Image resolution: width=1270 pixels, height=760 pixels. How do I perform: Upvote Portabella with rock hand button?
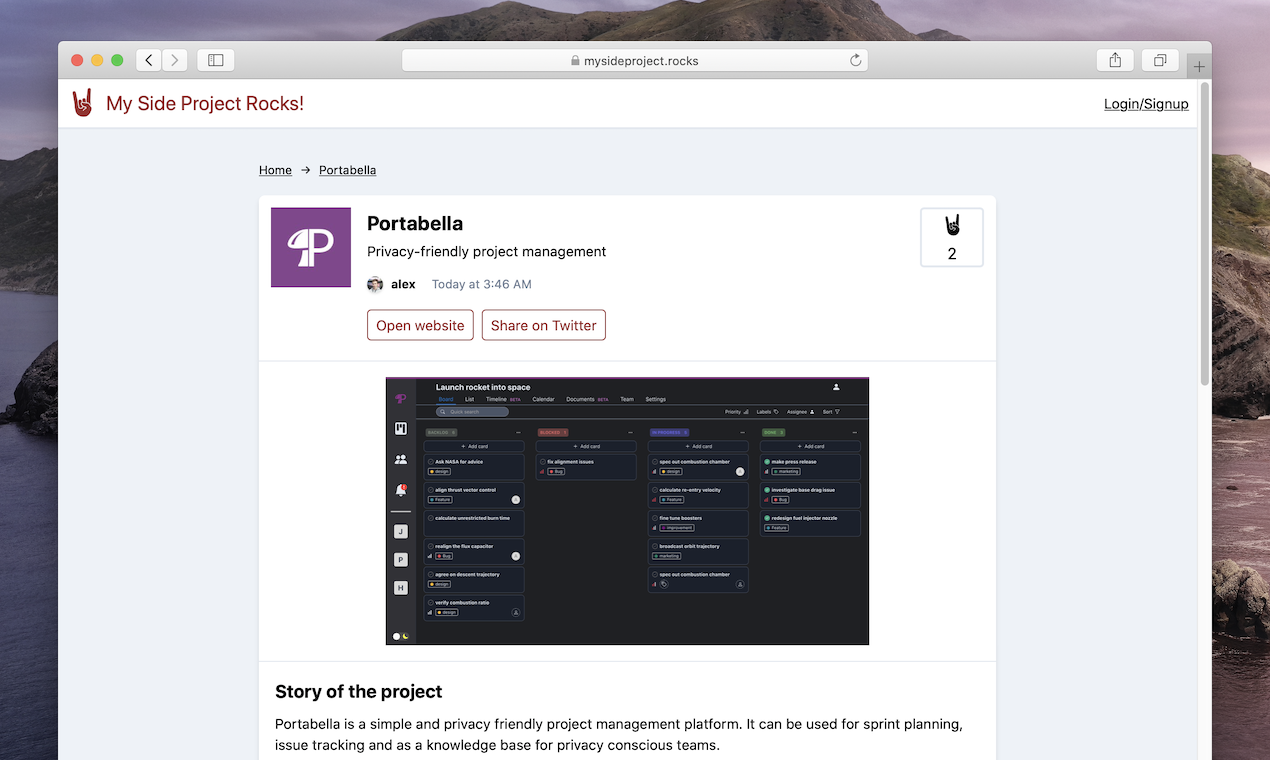(952, 238)
